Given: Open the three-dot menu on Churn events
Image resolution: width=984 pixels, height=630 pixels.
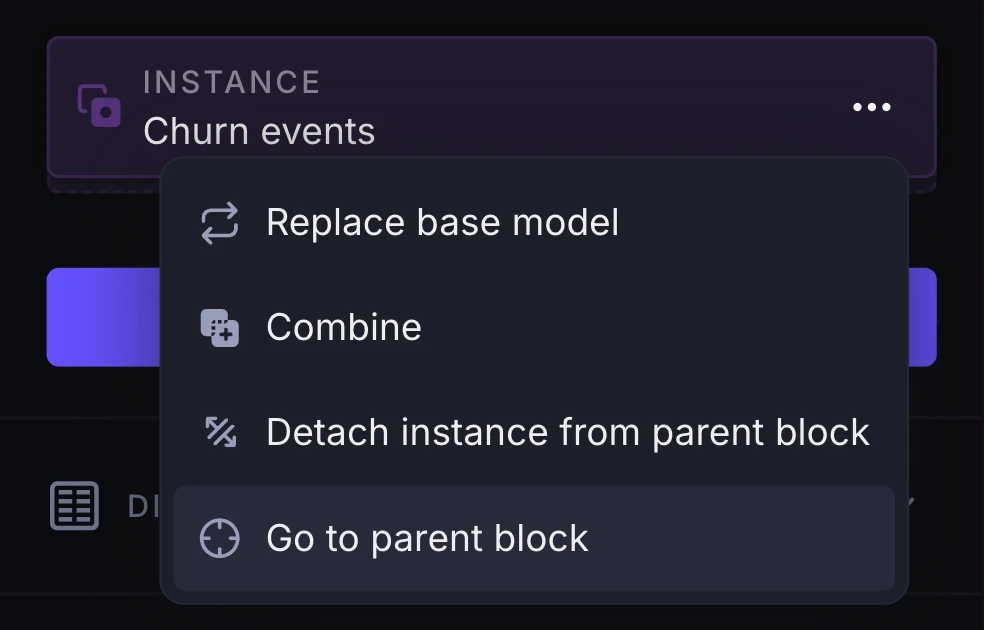Looking at the screenshot, I should (871, 107).
